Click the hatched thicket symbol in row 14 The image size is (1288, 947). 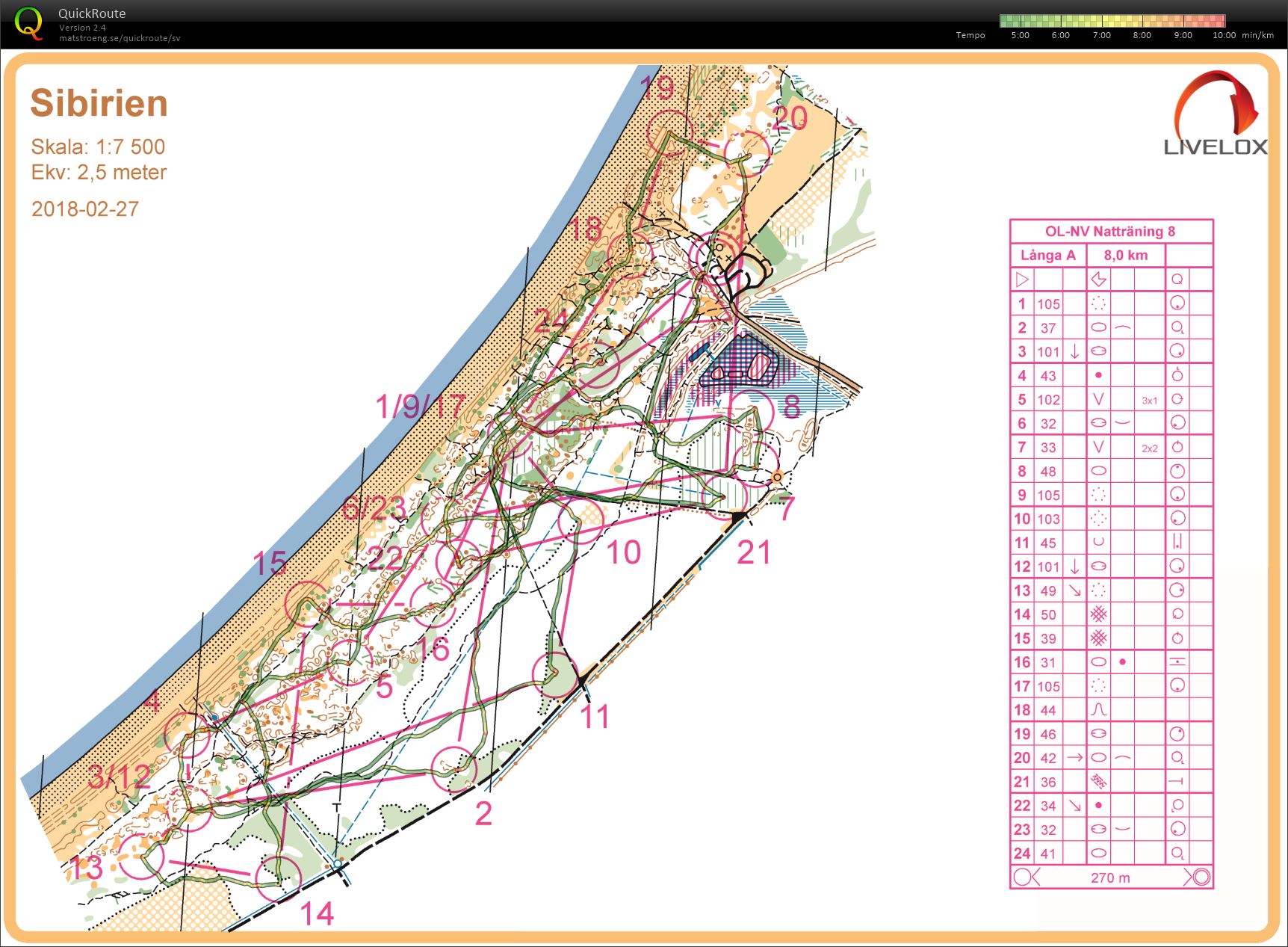coord(1098,614)
